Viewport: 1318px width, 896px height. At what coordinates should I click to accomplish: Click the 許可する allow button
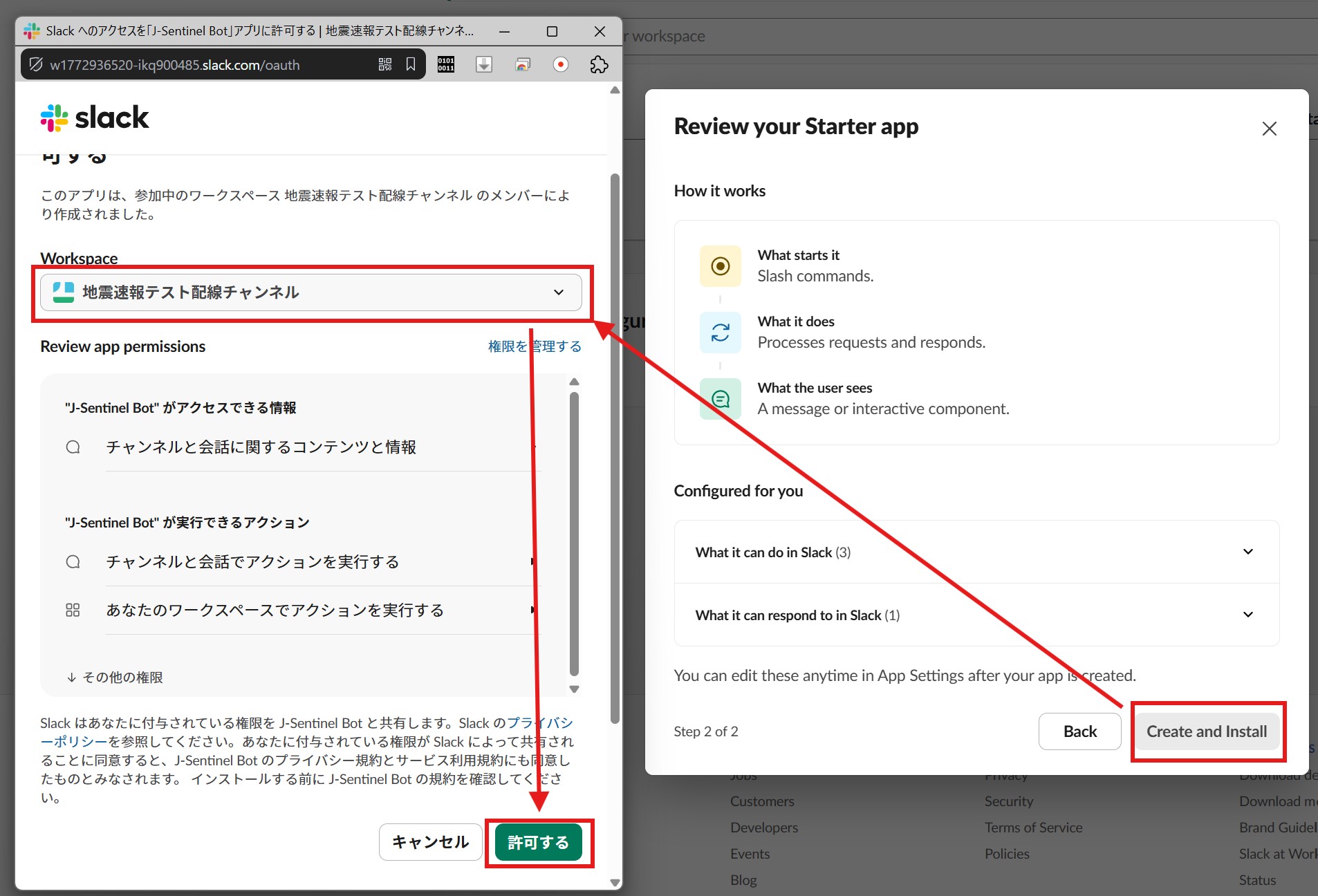pos(539,843)
